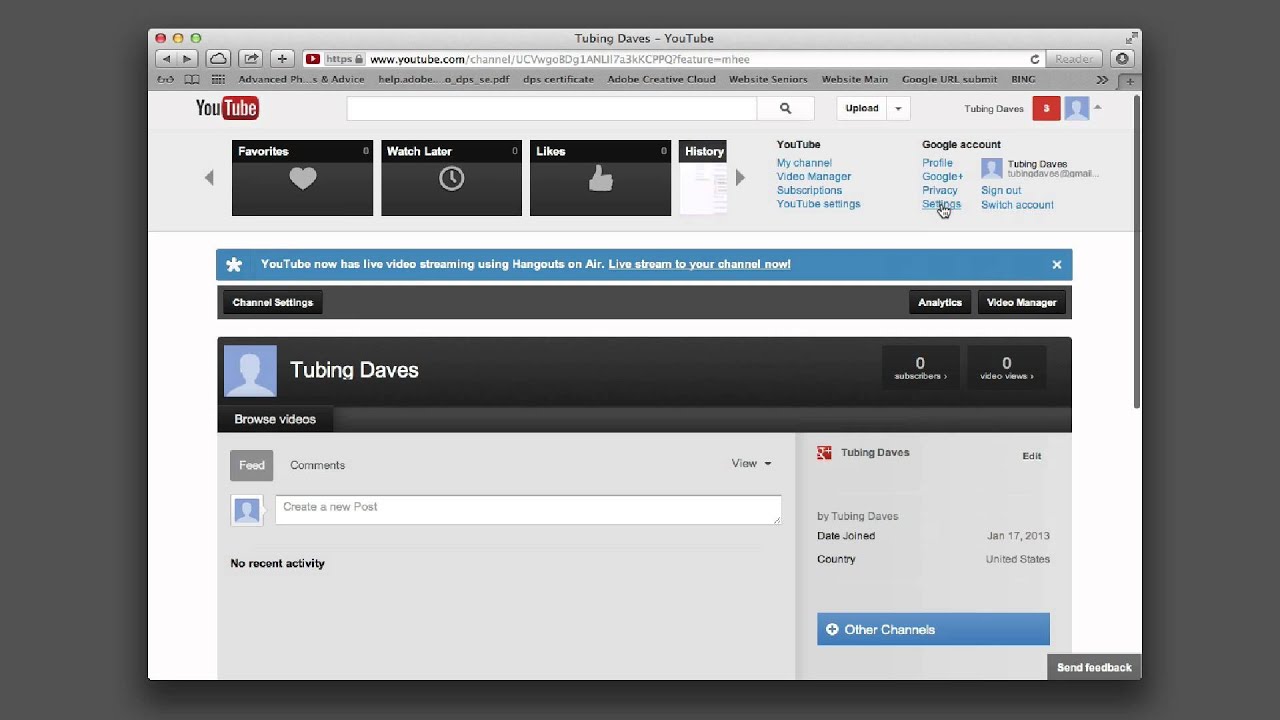This screenshot has height=720, width=1280.
Task: Open the Subscriptions link
Action: [x=809, y=190]
